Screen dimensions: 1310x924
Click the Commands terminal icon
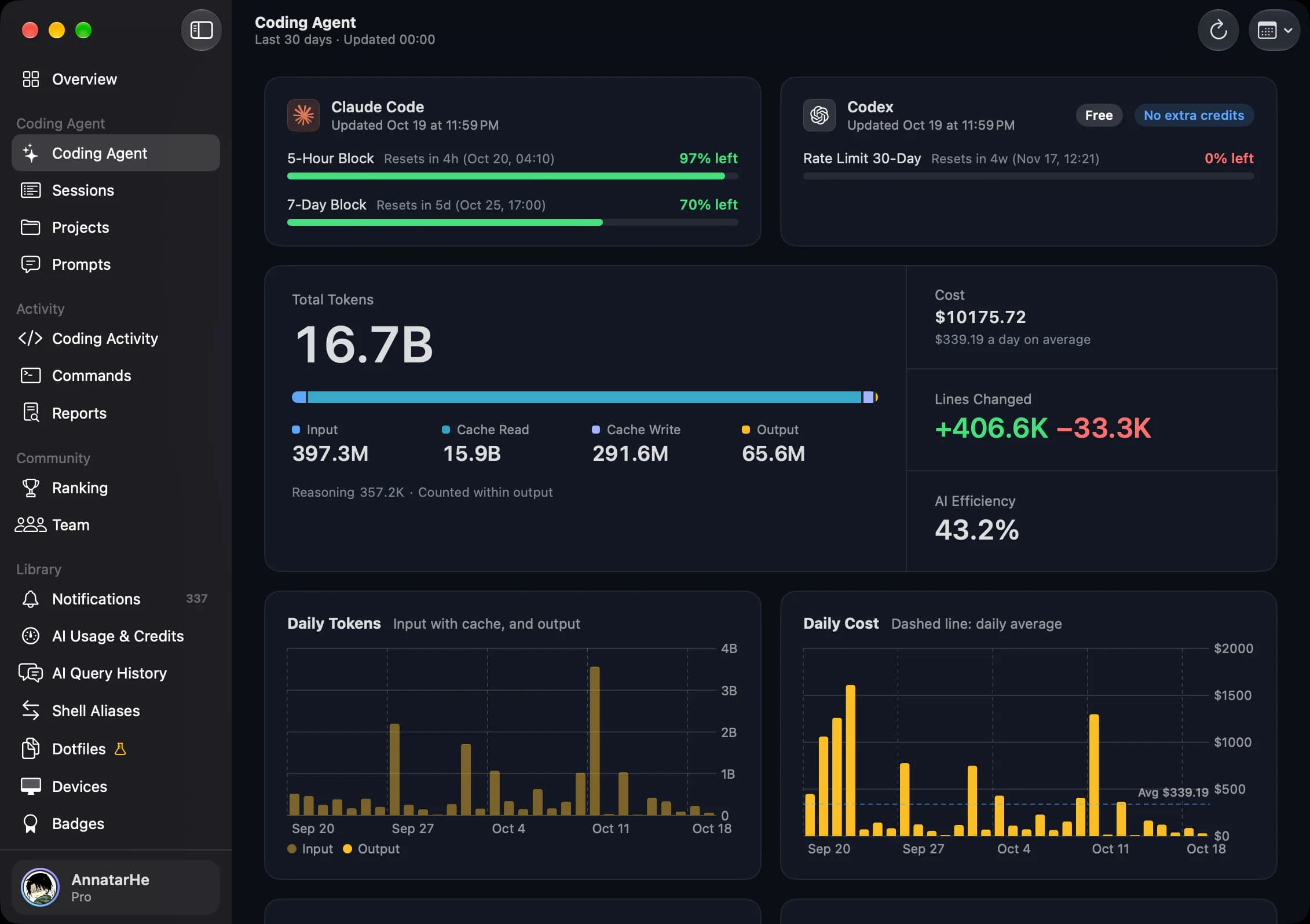(31, 376)
